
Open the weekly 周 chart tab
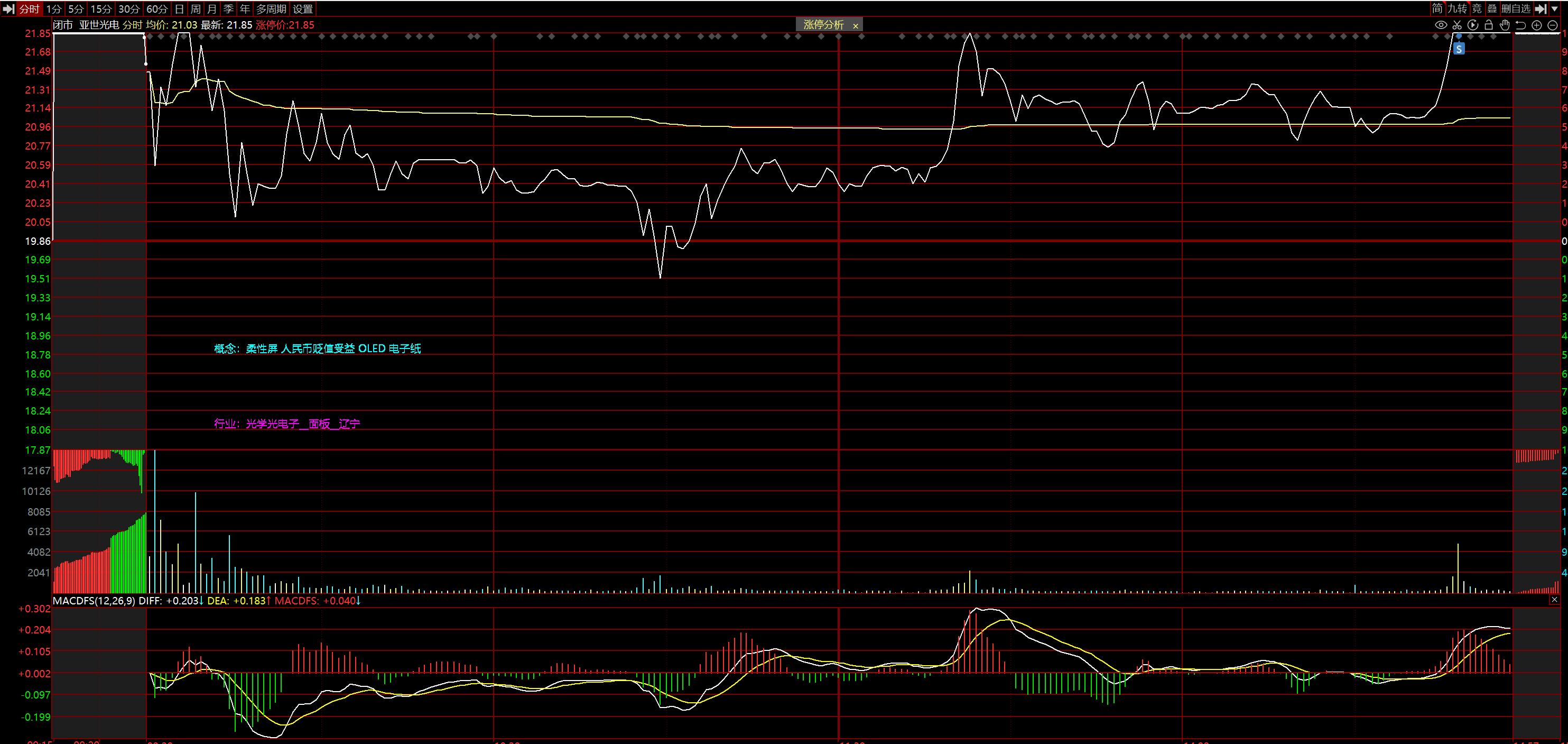tap(196, 8)
